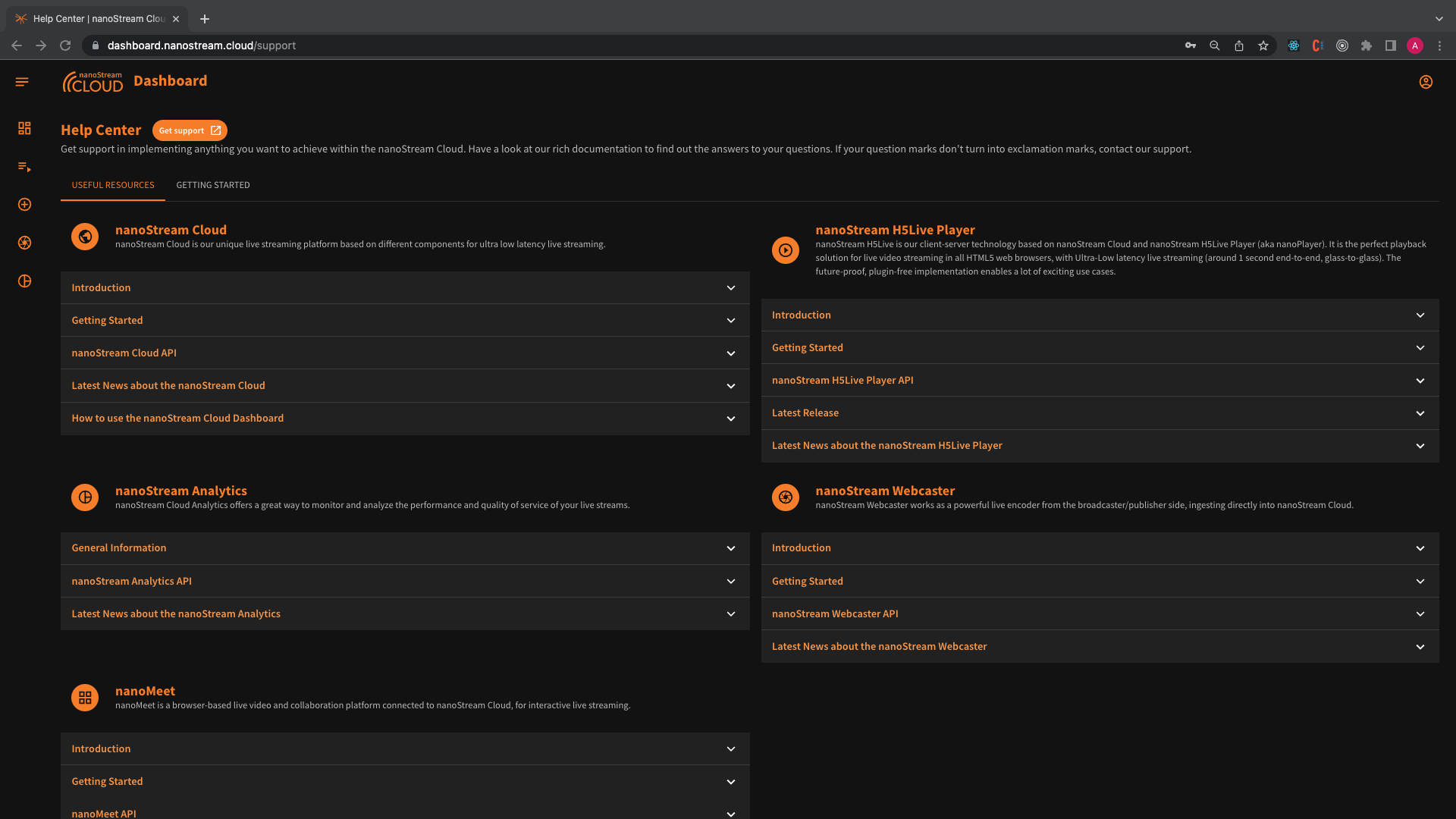Click the nanoStream Webcaster heading
1456x819 pixels.
[x=885, y=491]
